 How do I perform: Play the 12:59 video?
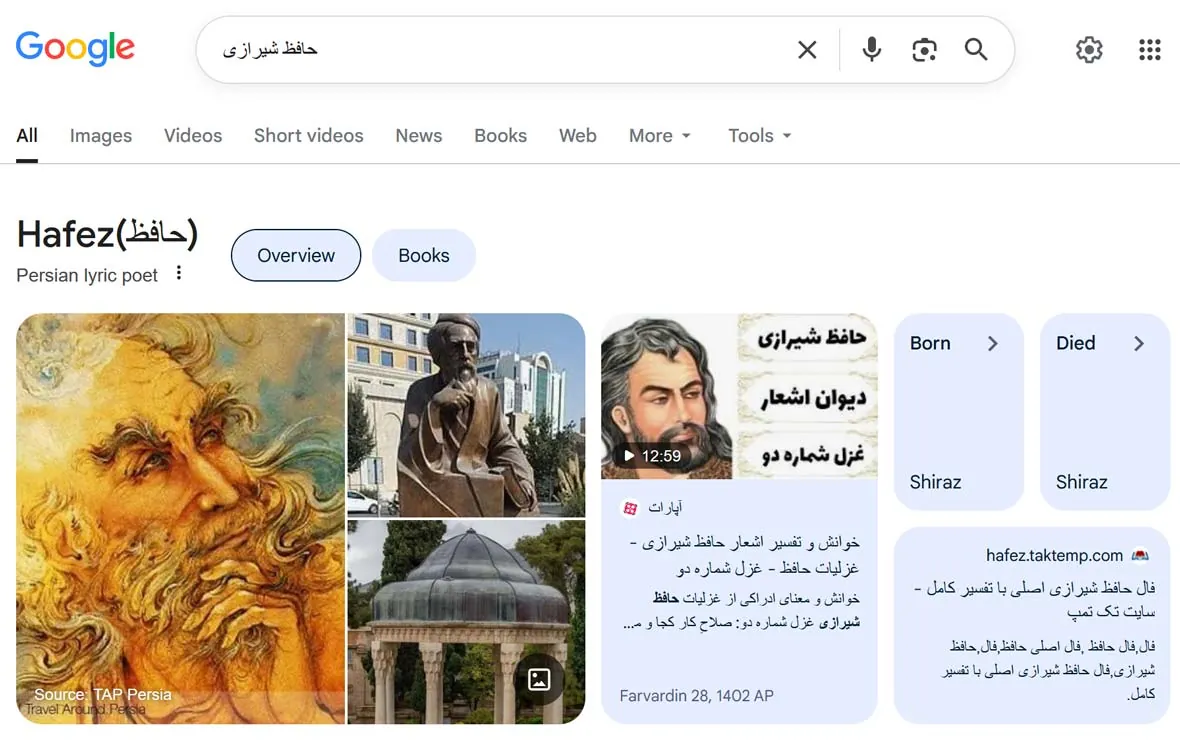(x=652, y=455)
